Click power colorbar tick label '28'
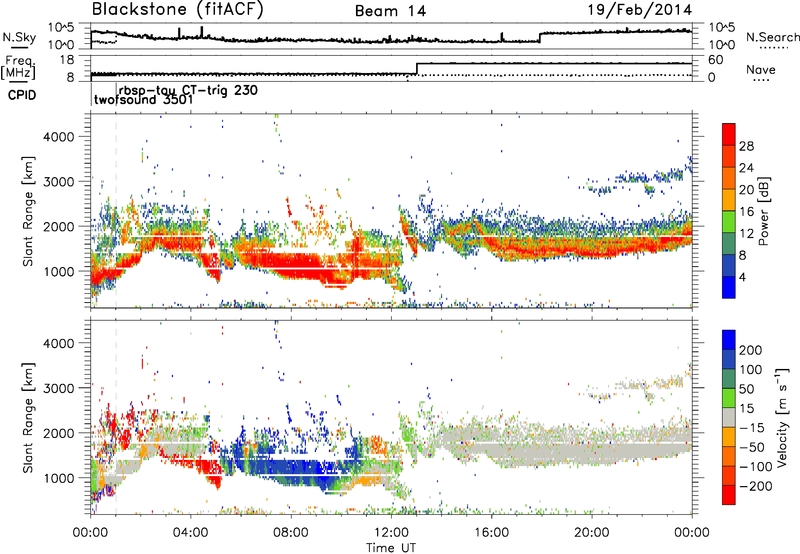800x554 pixels. click(746, 146)
